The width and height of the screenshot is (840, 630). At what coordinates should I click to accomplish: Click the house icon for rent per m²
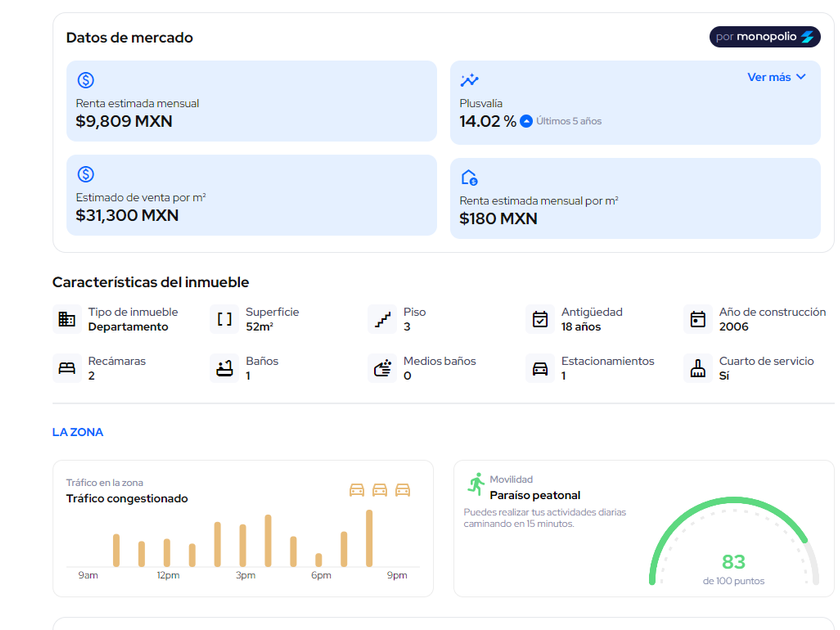469,178
